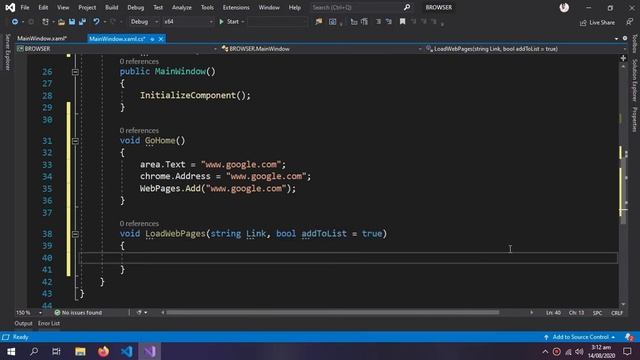This screenshot has height=360, width=640.
Task: Collapse the GoHome() method outline
Action: (x=75, y=141)
